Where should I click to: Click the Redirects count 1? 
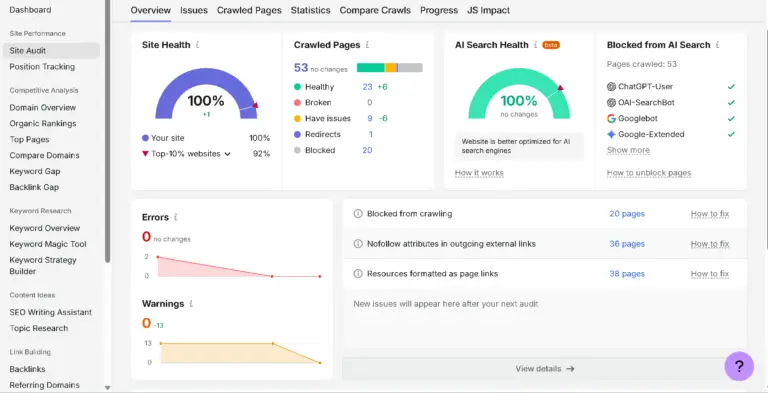coord(371,134)
